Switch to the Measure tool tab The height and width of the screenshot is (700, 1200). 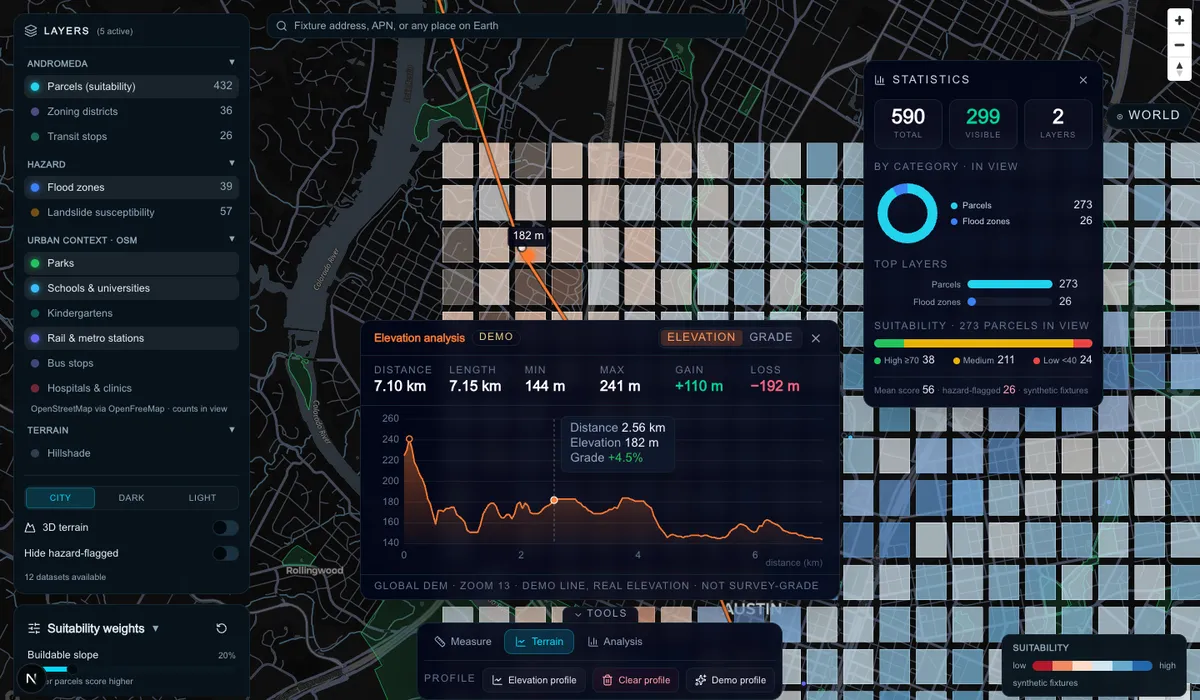463,642
